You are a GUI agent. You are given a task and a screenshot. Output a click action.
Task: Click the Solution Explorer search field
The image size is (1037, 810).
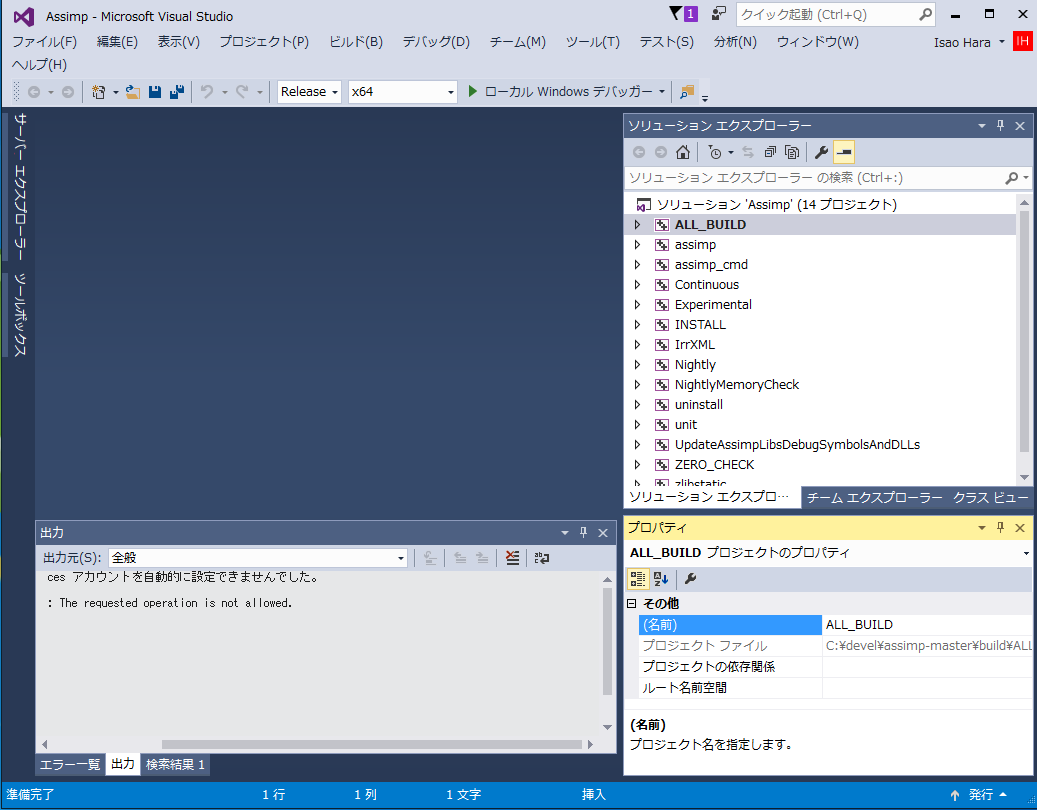[x=815, y=178]
